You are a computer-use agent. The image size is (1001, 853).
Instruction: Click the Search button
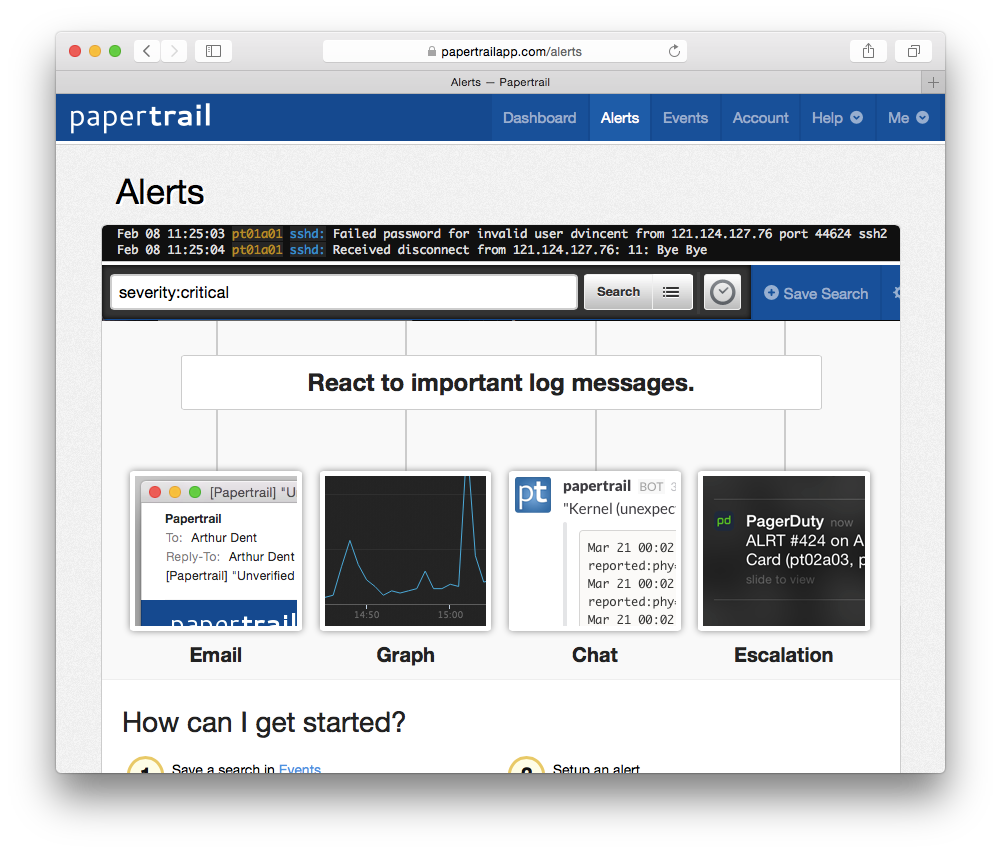click(x=618, y=292)
